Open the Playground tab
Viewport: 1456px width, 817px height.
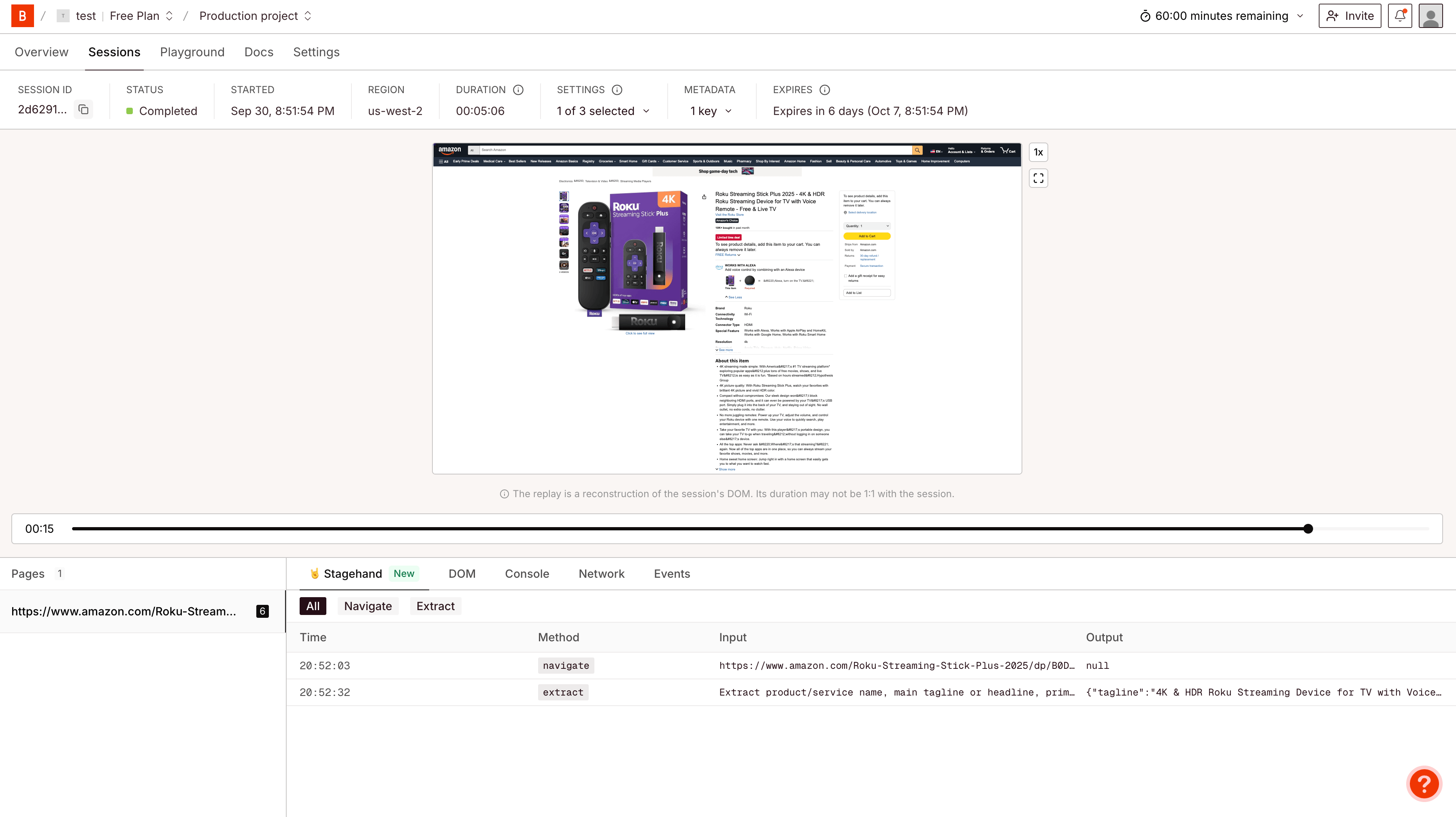click(192, 52)
